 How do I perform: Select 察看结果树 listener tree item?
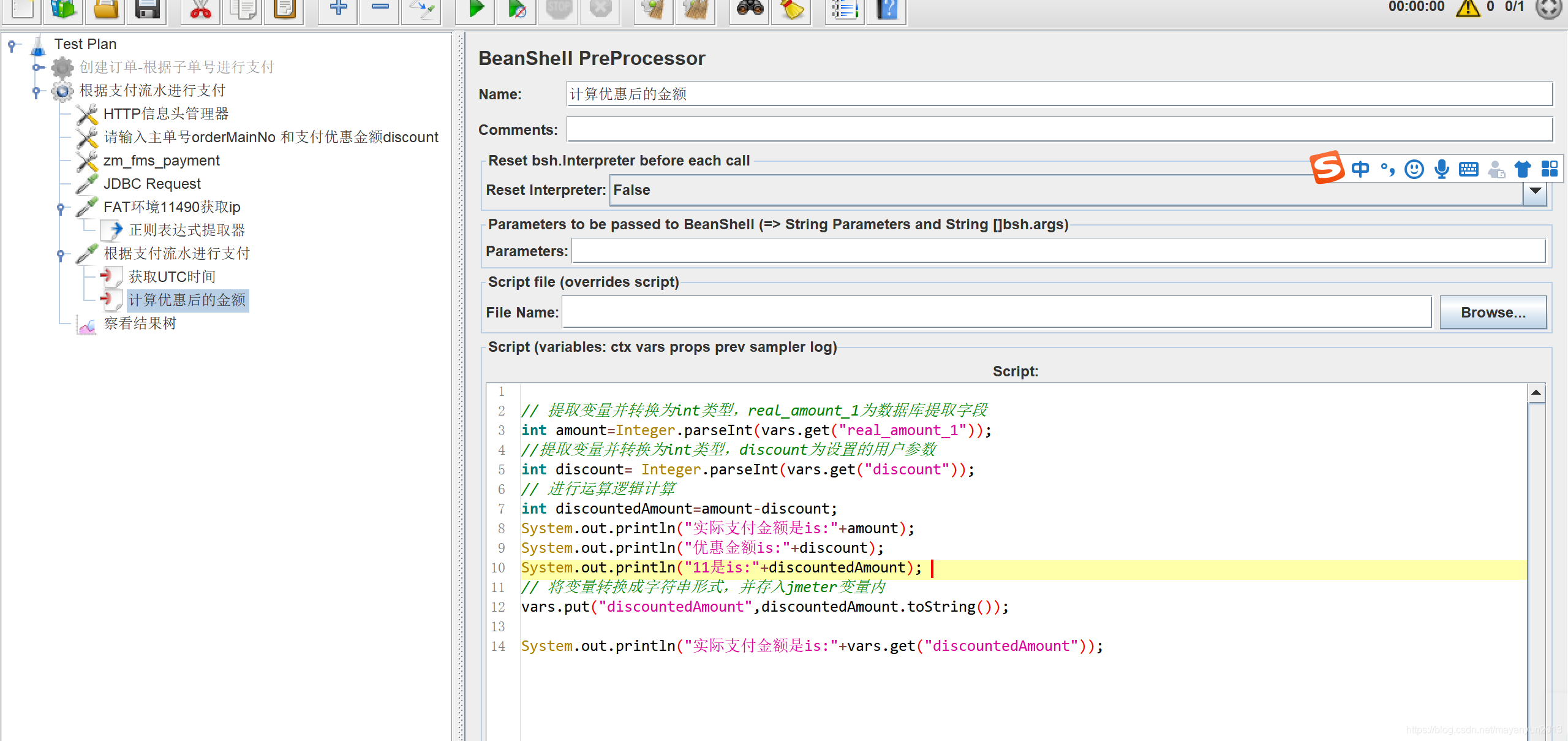point(140,324)
